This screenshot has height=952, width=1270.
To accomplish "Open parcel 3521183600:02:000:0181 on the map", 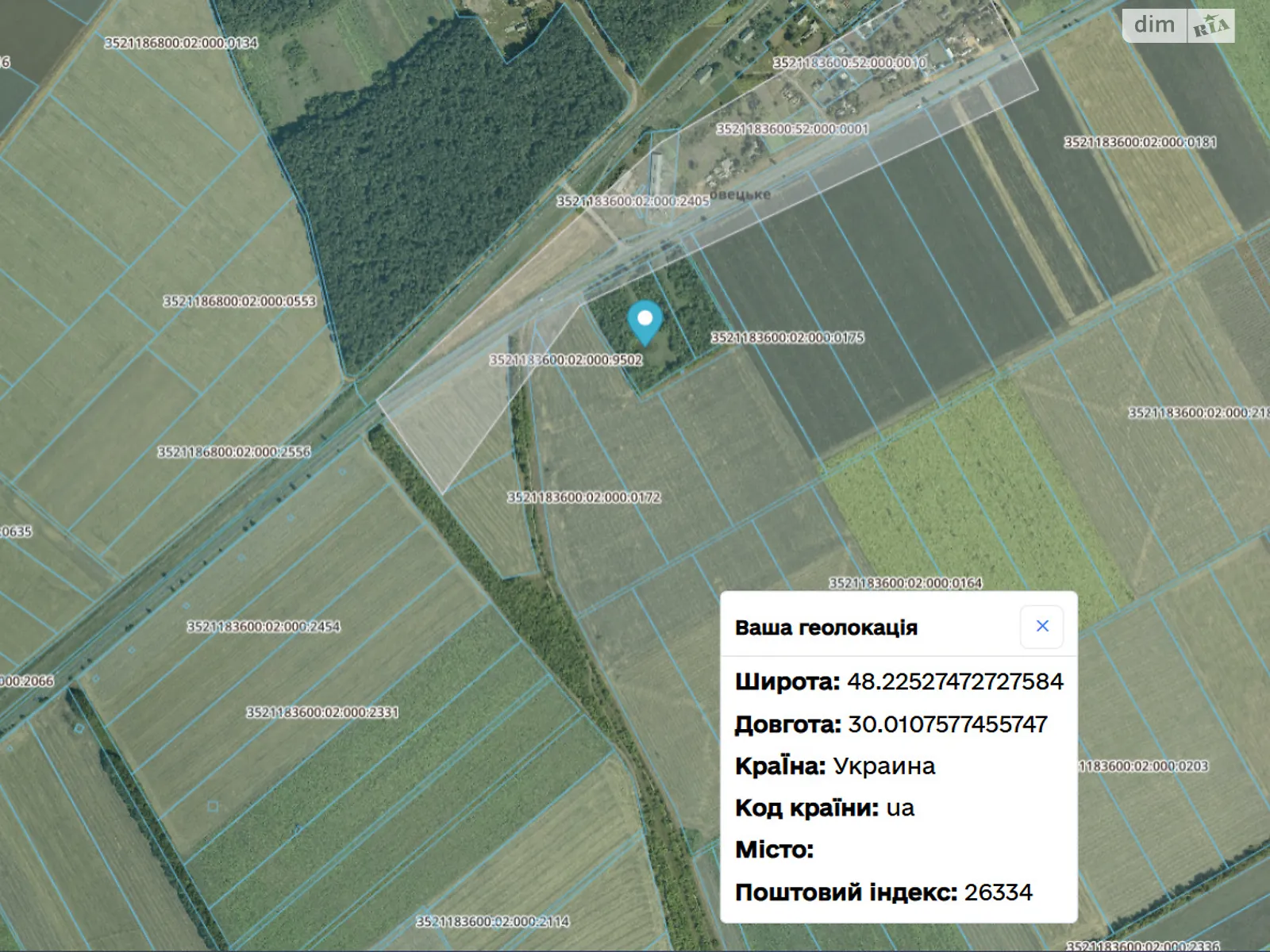I will pyautogui.click(x=1140, y=142).
